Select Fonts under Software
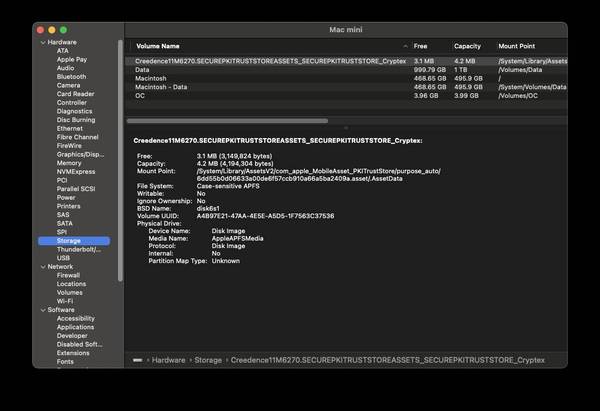This screenshot has height=411, width=600. click(65, 362)
